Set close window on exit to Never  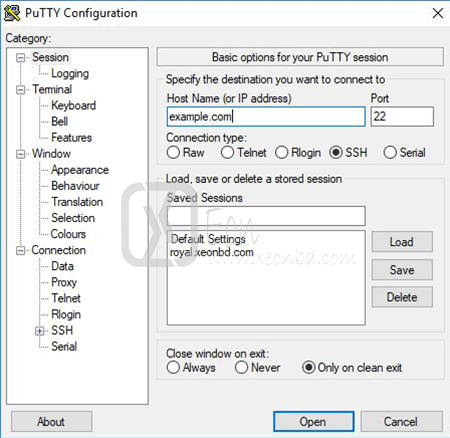(x=241, y=368)
